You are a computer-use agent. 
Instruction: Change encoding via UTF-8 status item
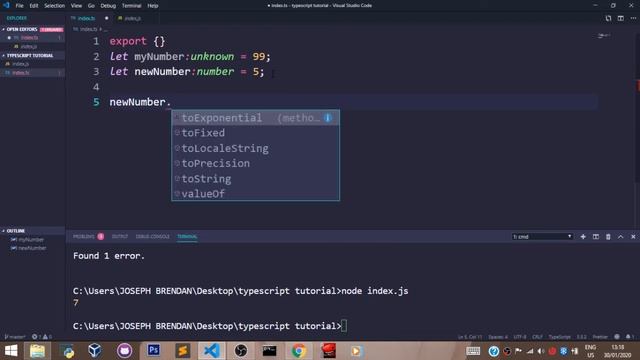[520, 337]
